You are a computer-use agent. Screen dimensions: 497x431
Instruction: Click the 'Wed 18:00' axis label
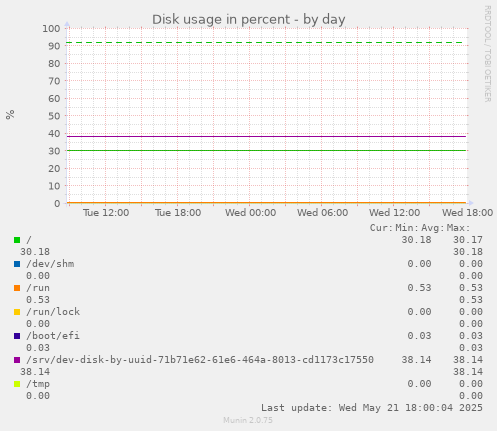tap(467, 213)
